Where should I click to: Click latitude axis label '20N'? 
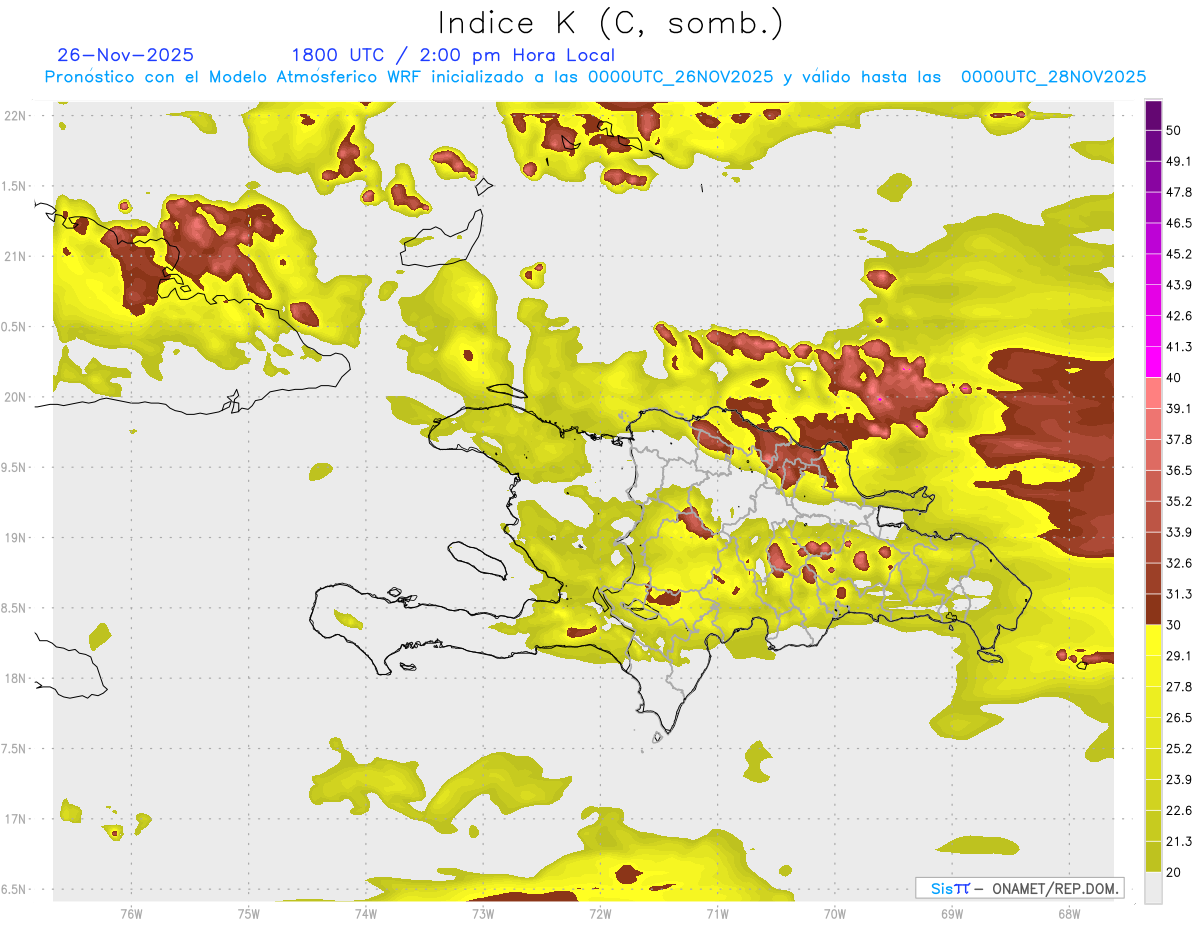pyautogui.click(x=15, y=397)
